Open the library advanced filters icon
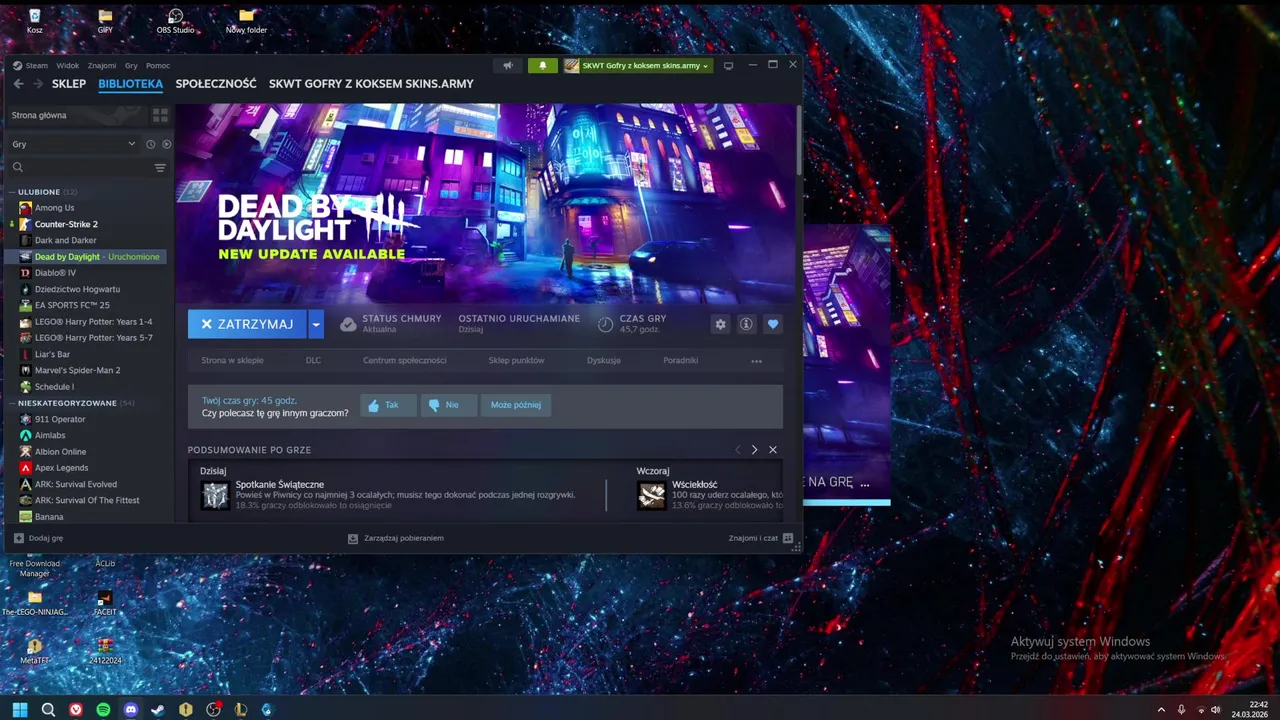The image size is (1280, 720). tap(160, 168)
